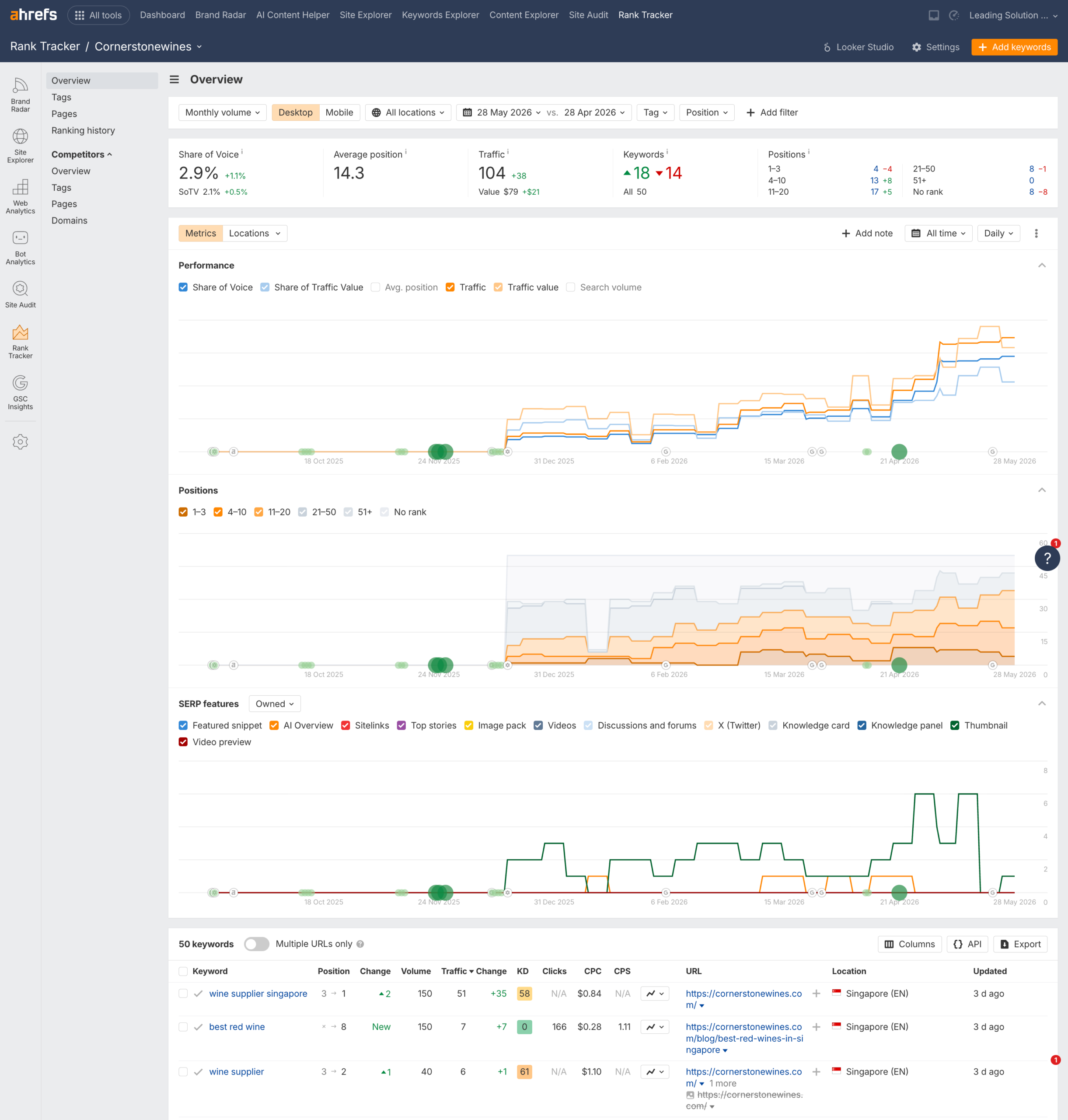Click the large green marker near 21 Apr 2026 on Performance chart
1068x1120 pixels.
[x=899, y=452]
